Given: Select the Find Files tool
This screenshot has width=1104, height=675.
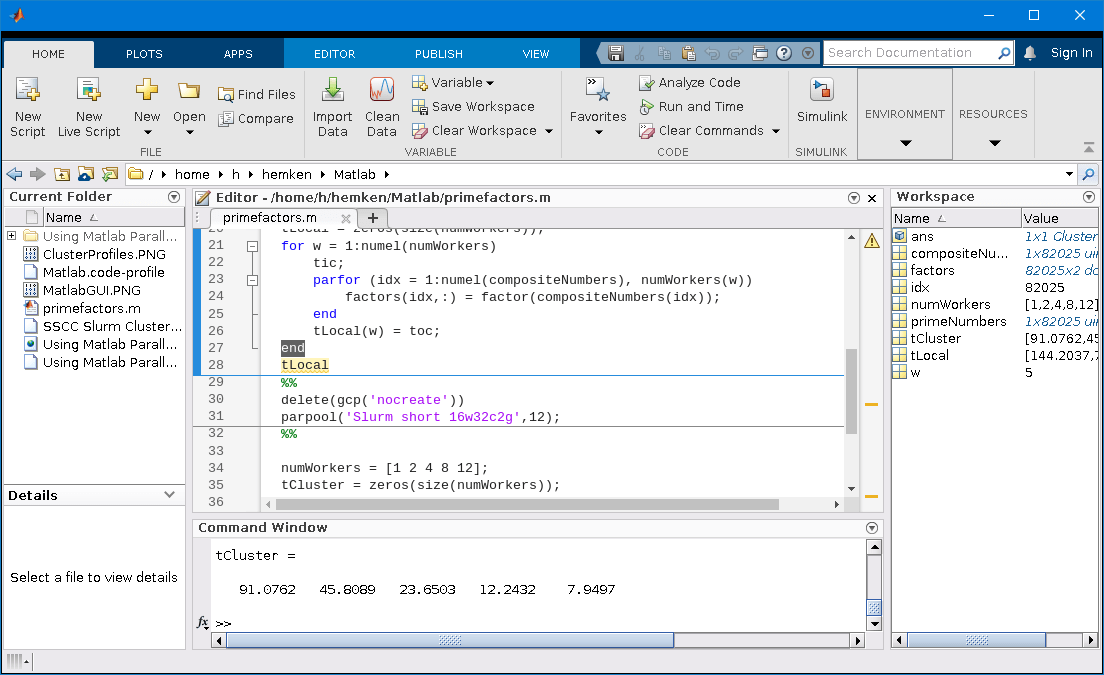Looking at the screenshot, I should (x=257, y=94).
